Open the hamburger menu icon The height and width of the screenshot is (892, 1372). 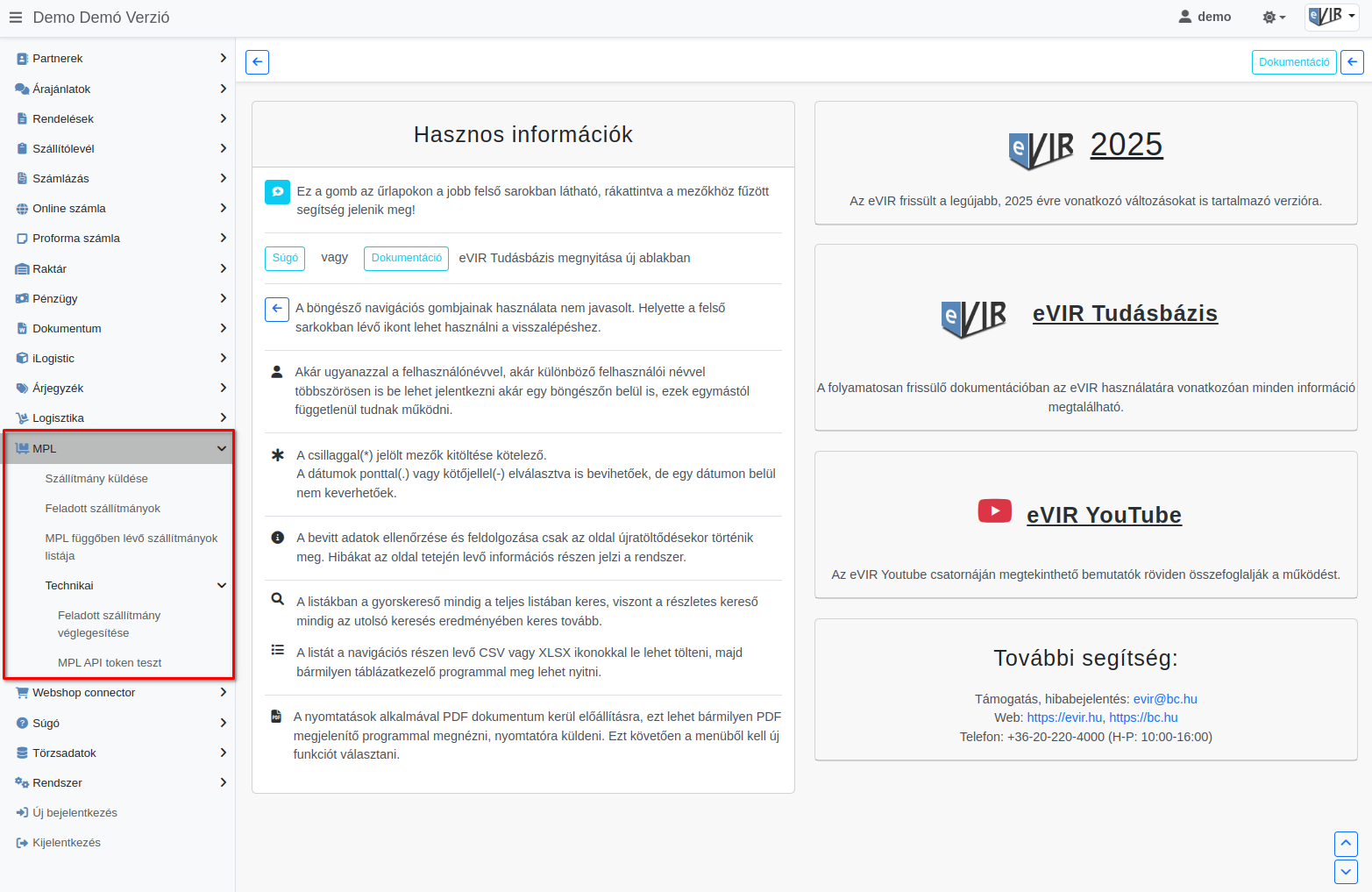pos(15,18)
